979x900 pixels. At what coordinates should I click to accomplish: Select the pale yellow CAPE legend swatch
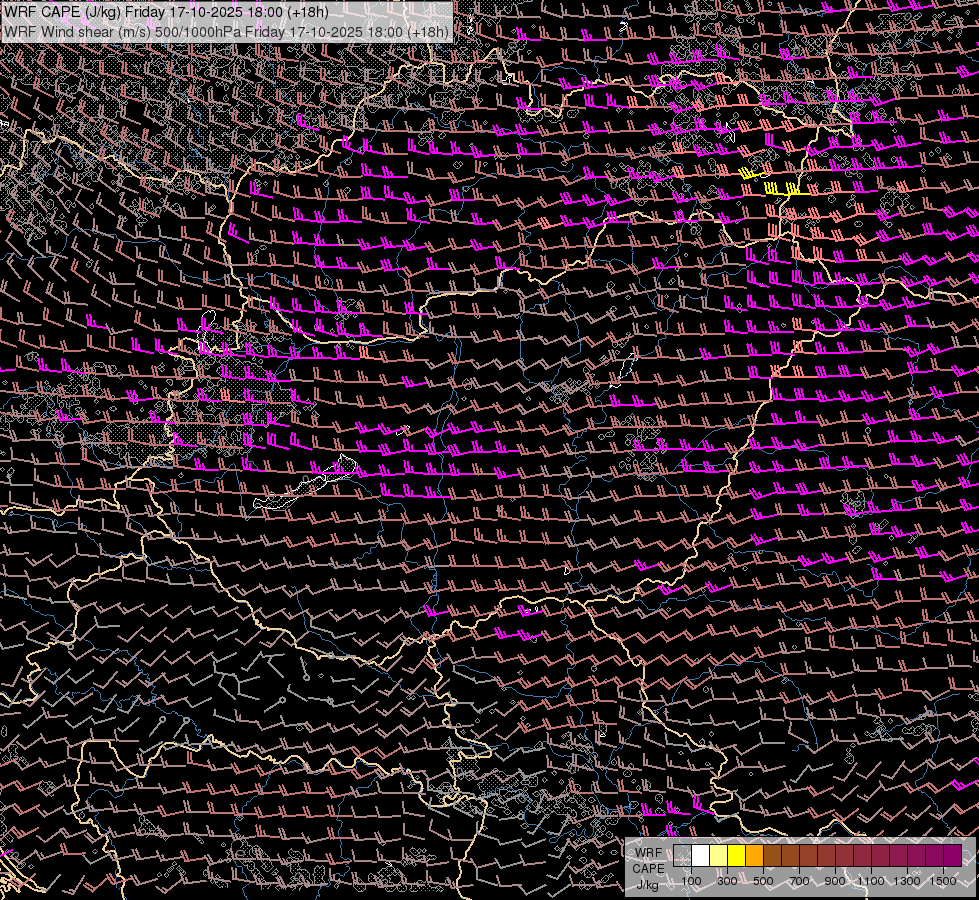click(718, 855)
